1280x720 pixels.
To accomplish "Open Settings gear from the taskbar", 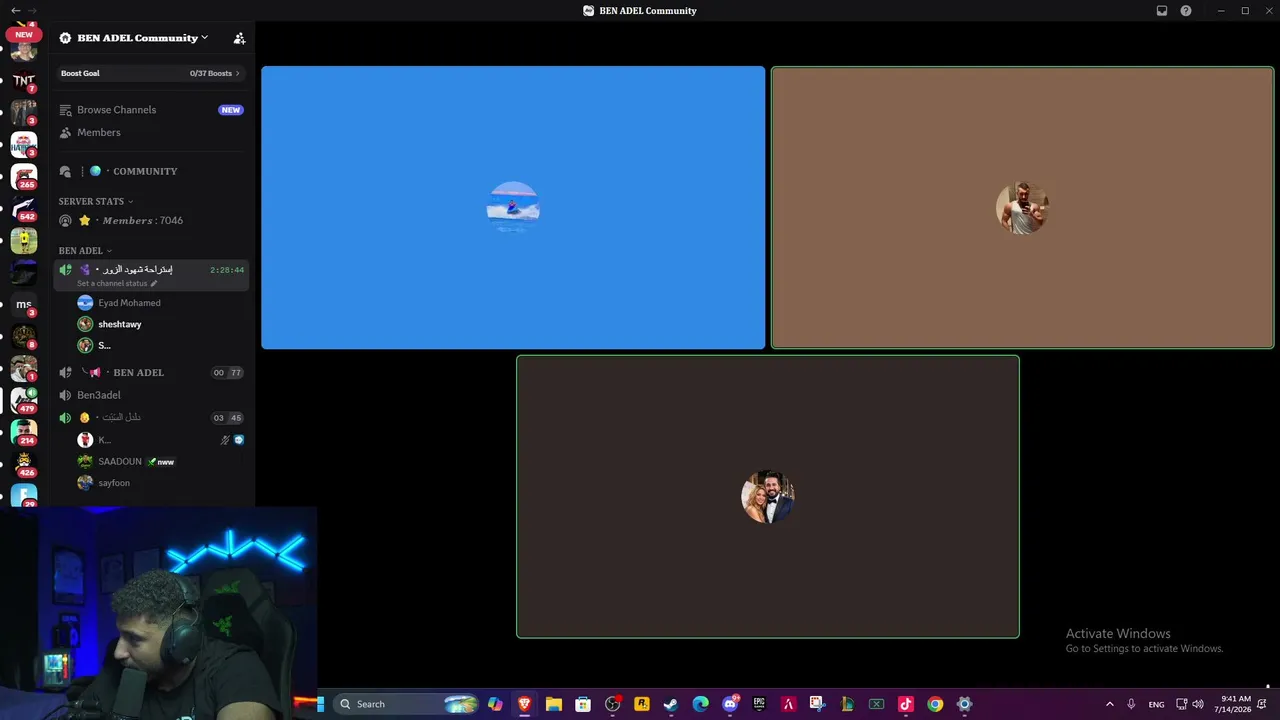I will coord(964,704).
